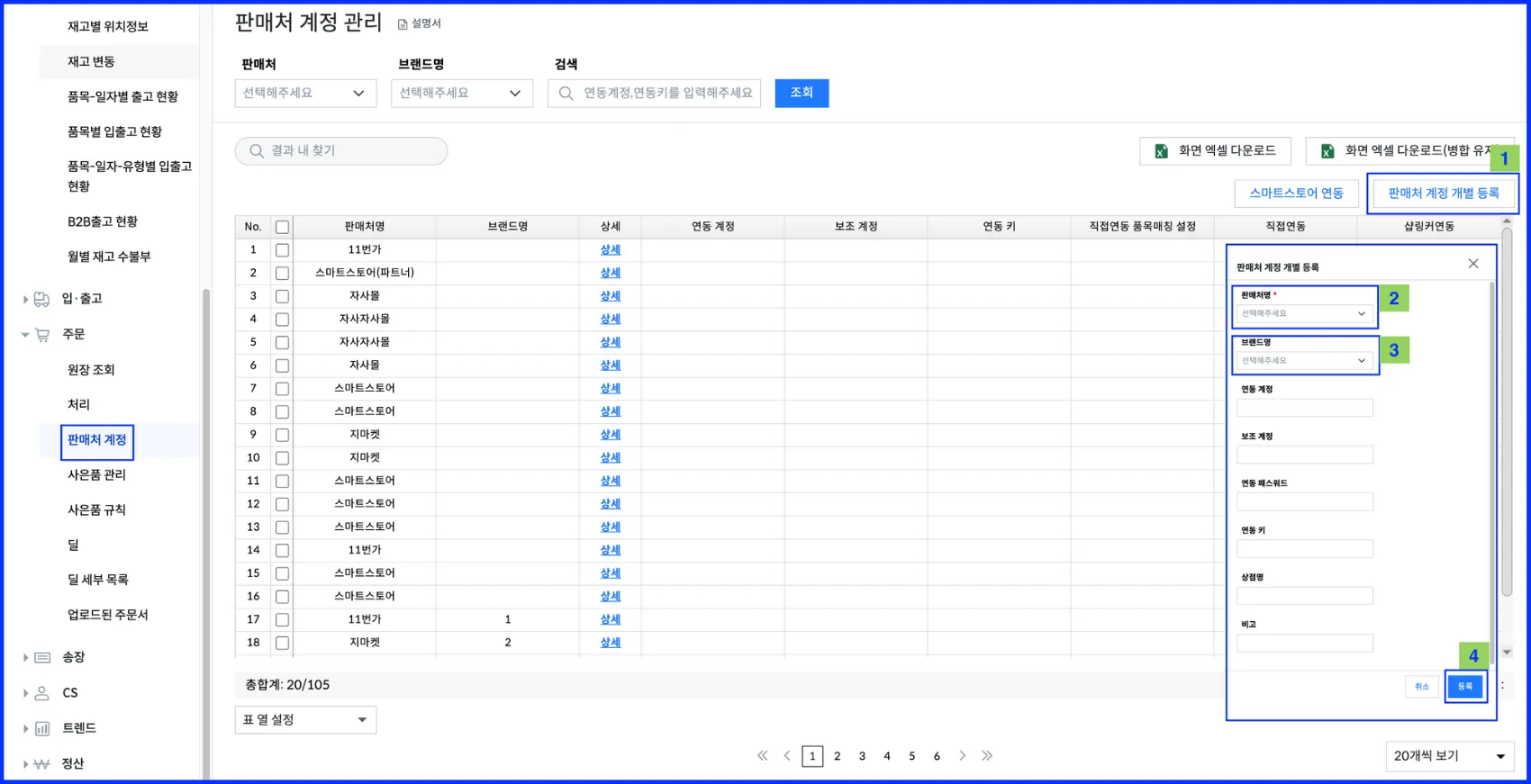Click the person icon next to CS
Screen dimensions: 1531x784
(x=42, y=693)
